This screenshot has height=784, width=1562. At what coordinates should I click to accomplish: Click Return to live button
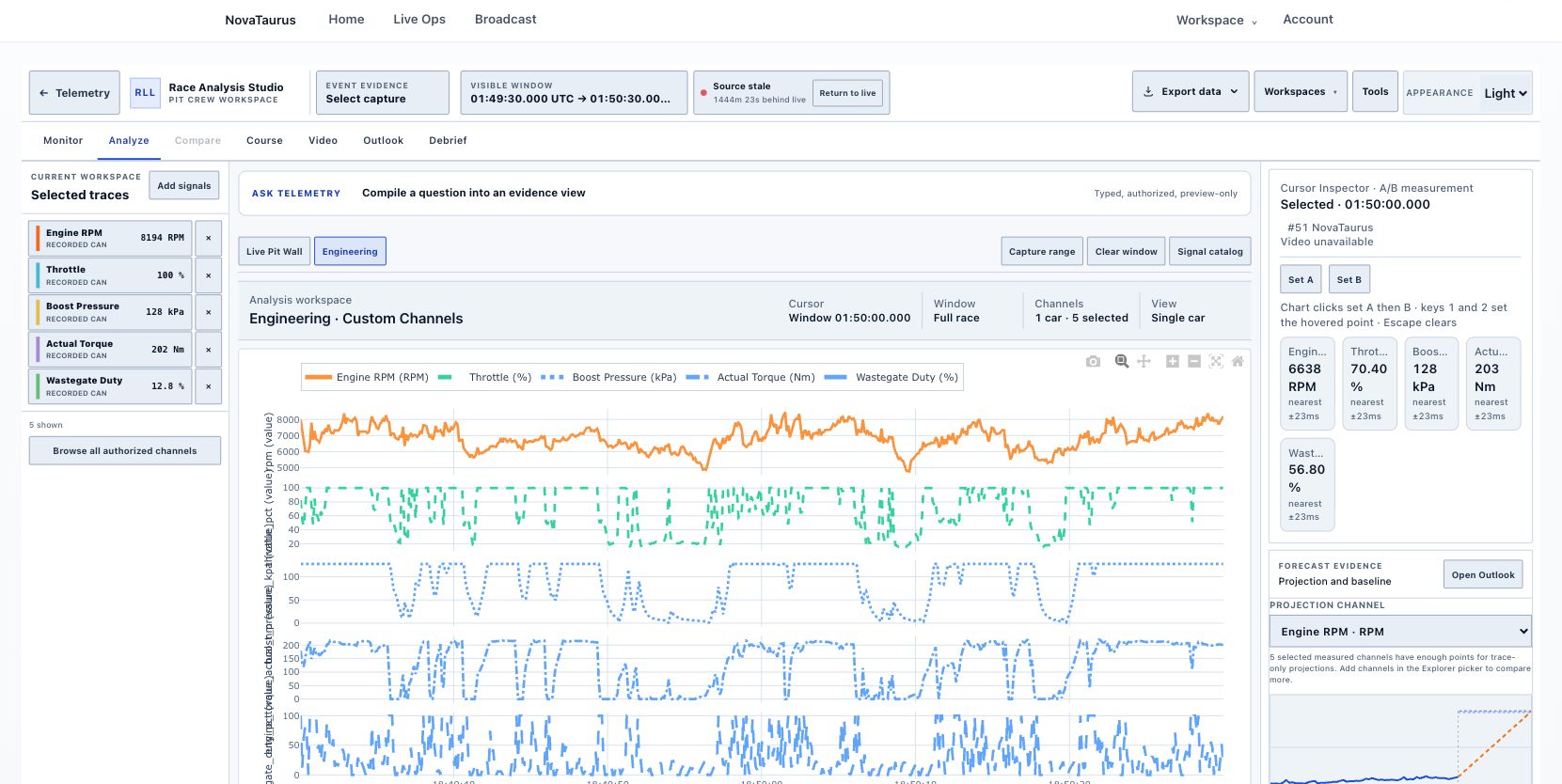847,93
